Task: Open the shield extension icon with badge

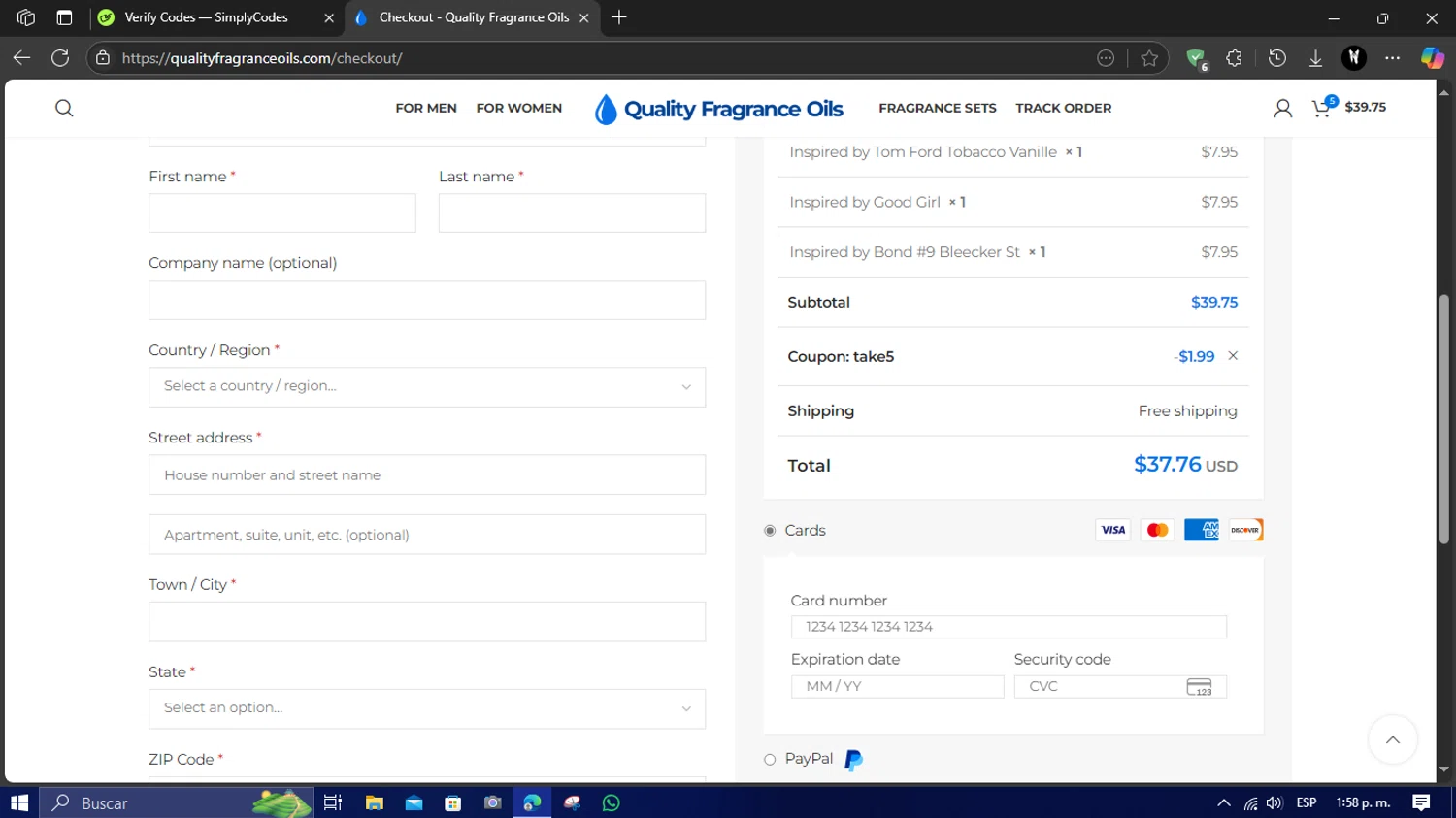Action: pos(1196,59)
